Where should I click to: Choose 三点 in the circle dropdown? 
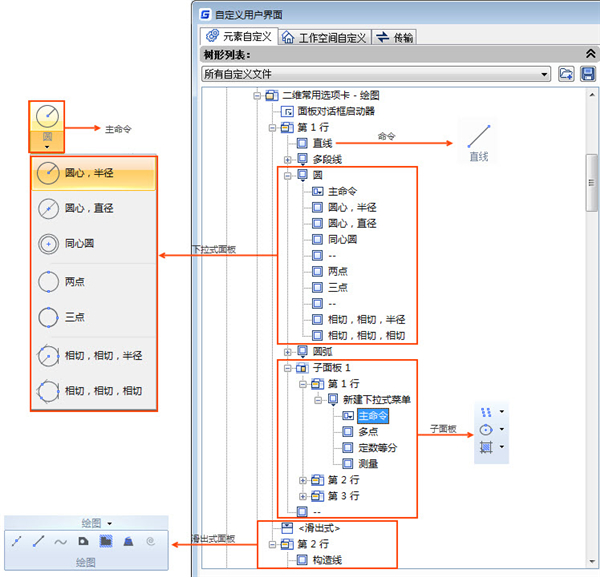[94, 317]
